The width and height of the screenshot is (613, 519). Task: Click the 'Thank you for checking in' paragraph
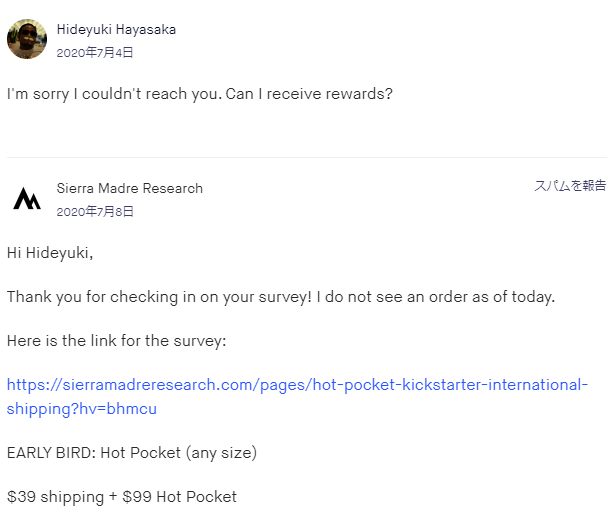pyautogui.click(x=281, y=297)
